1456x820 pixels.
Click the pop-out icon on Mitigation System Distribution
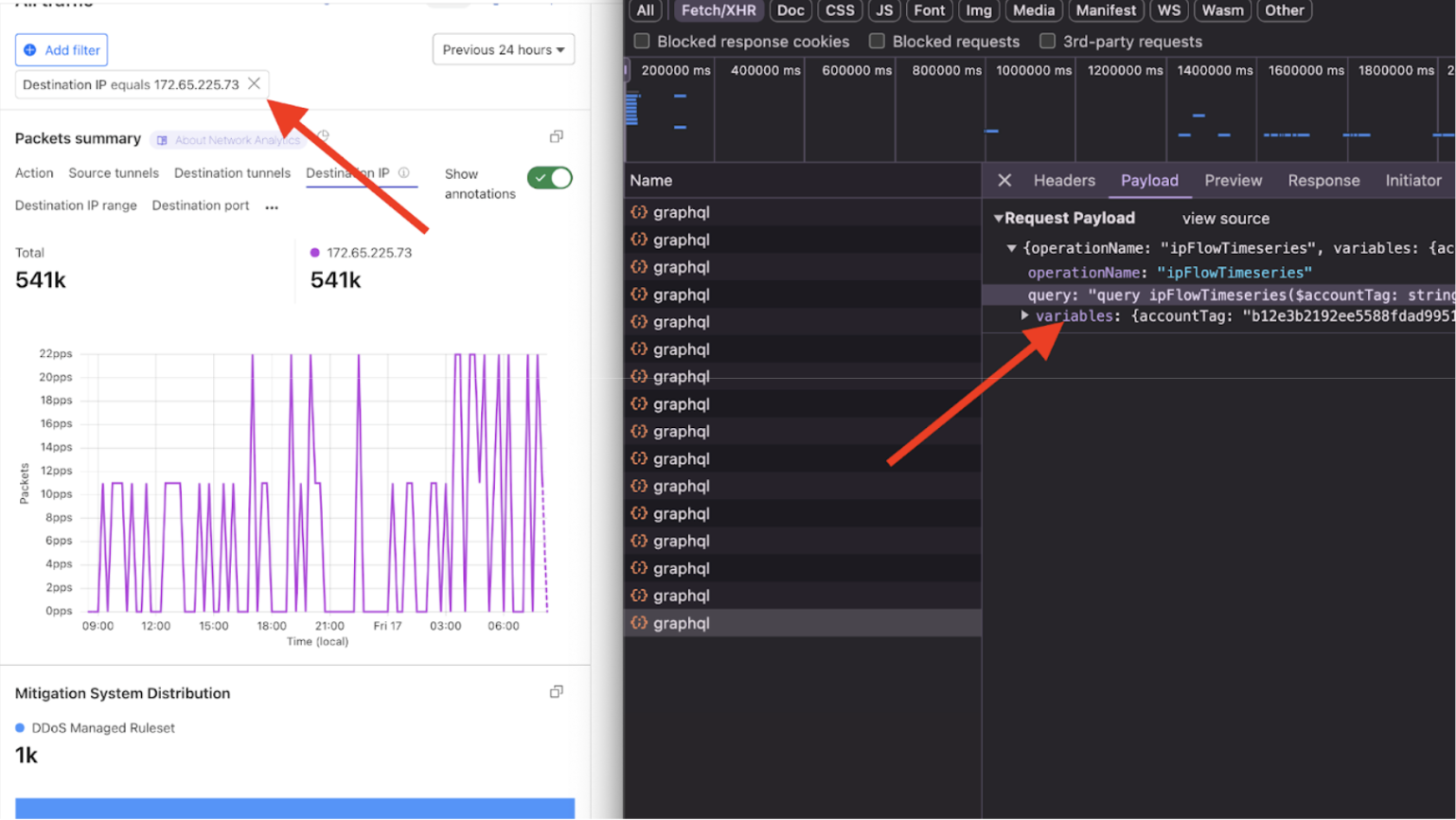(x=558, y=691)
